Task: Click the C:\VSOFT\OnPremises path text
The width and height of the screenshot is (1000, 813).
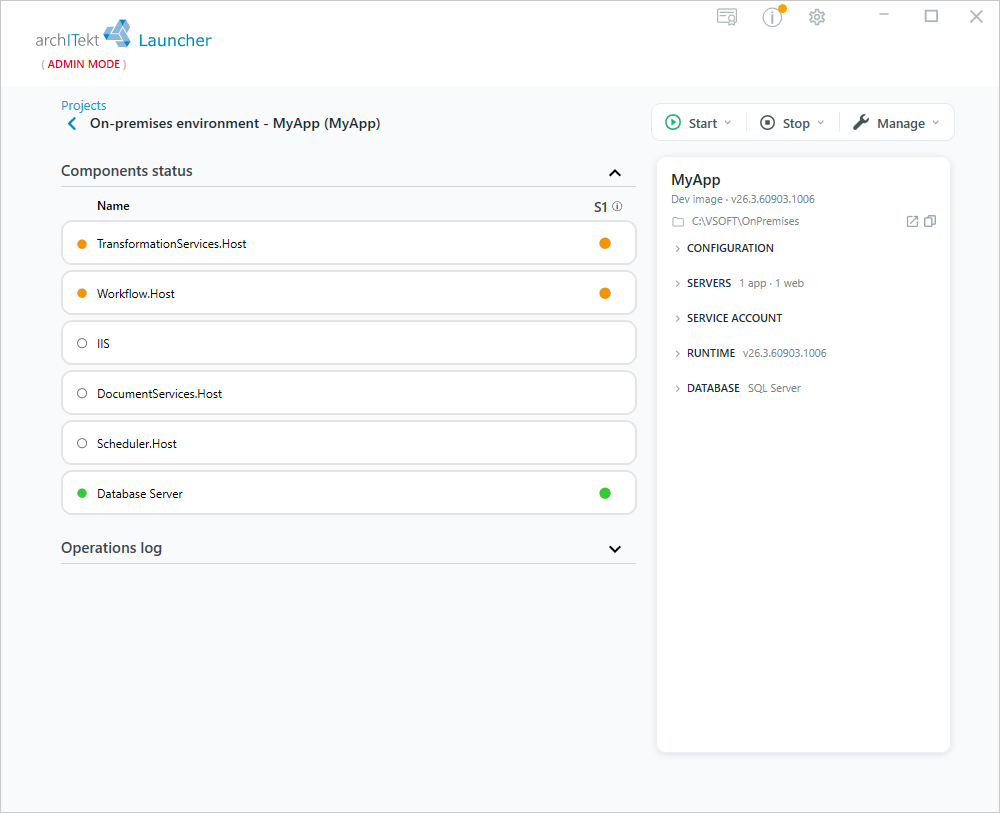Action: [746, 221]
